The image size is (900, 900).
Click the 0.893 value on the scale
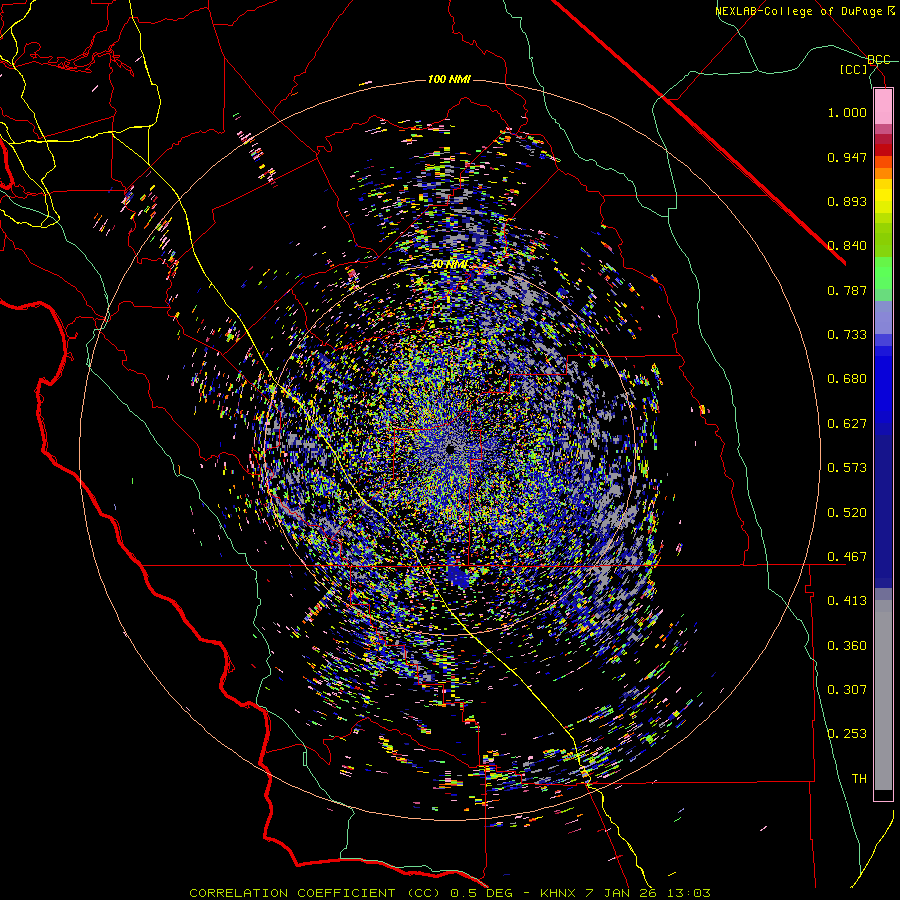pyautogui.click(x=847, y=201)
